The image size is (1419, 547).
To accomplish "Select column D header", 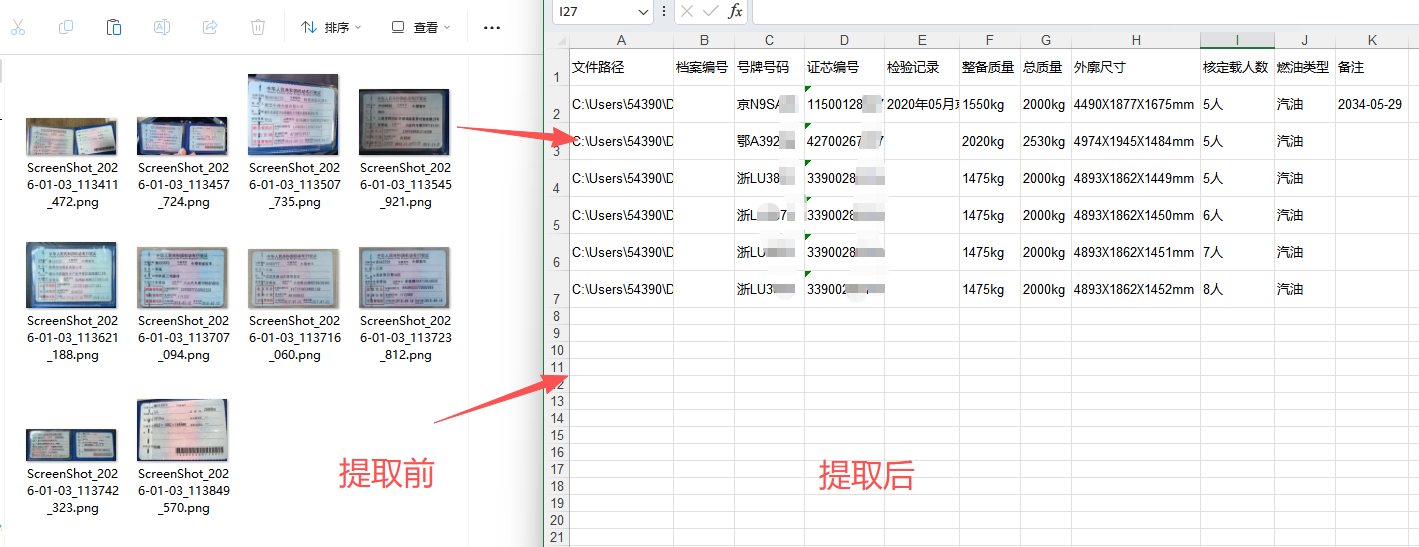I will coord(844,40).
